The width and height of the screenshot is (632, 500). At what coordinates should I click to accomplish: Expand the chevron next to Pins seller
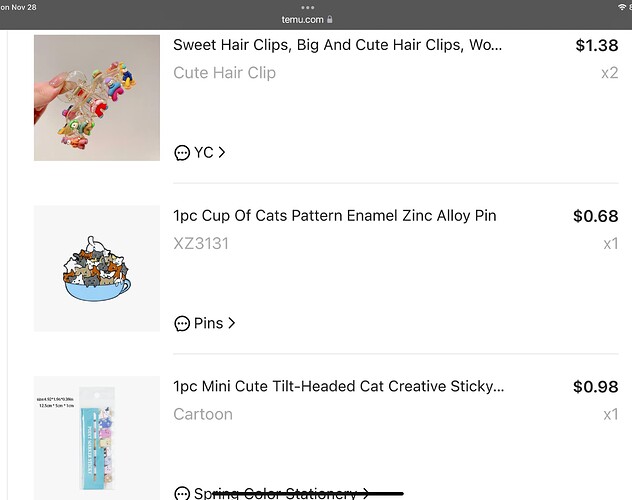click(232, 324)
